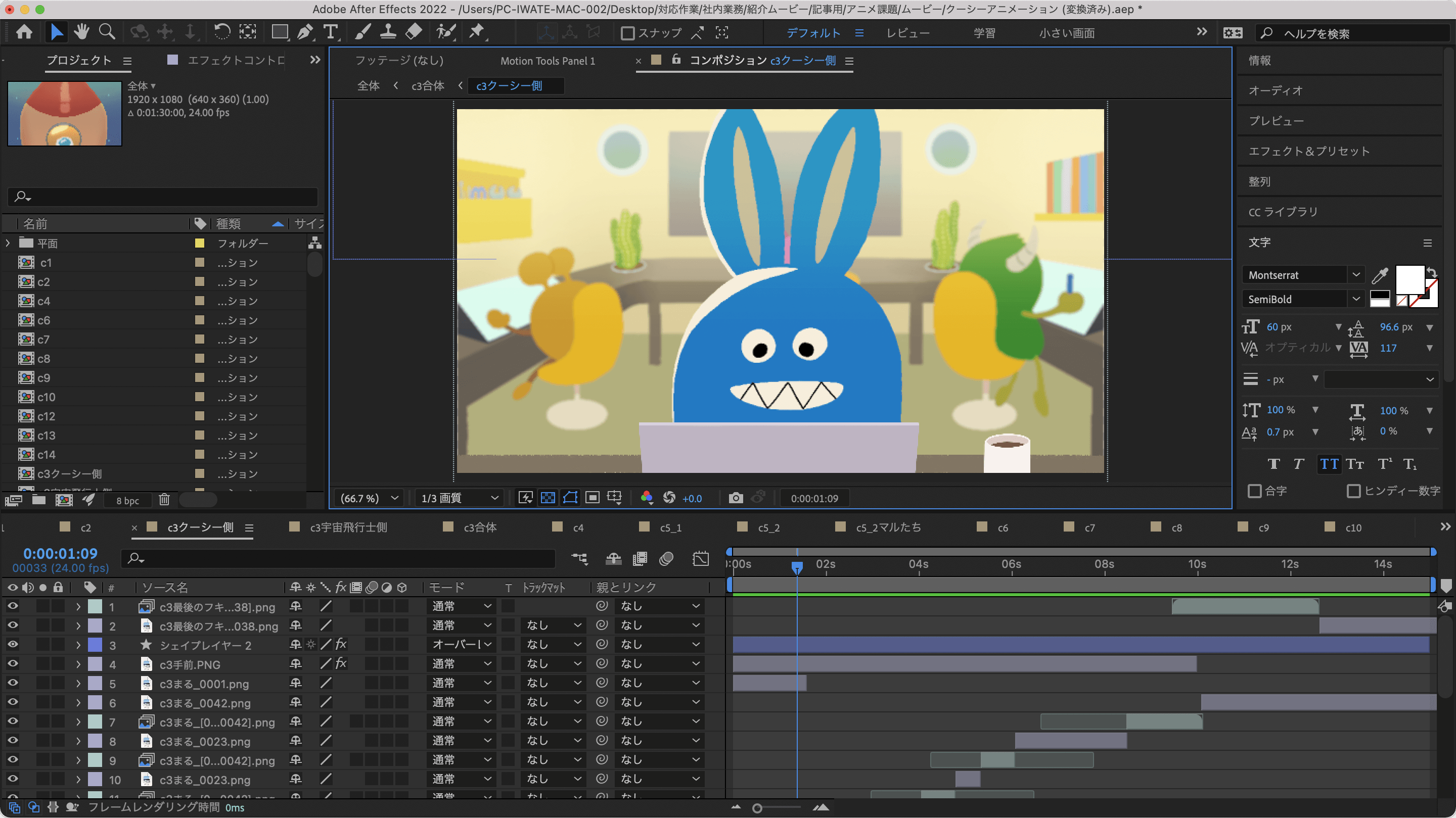1456x818 pixels.
Task: Select the Roto Brush tool
Action: pyautogui.click(x=446, y=32)
